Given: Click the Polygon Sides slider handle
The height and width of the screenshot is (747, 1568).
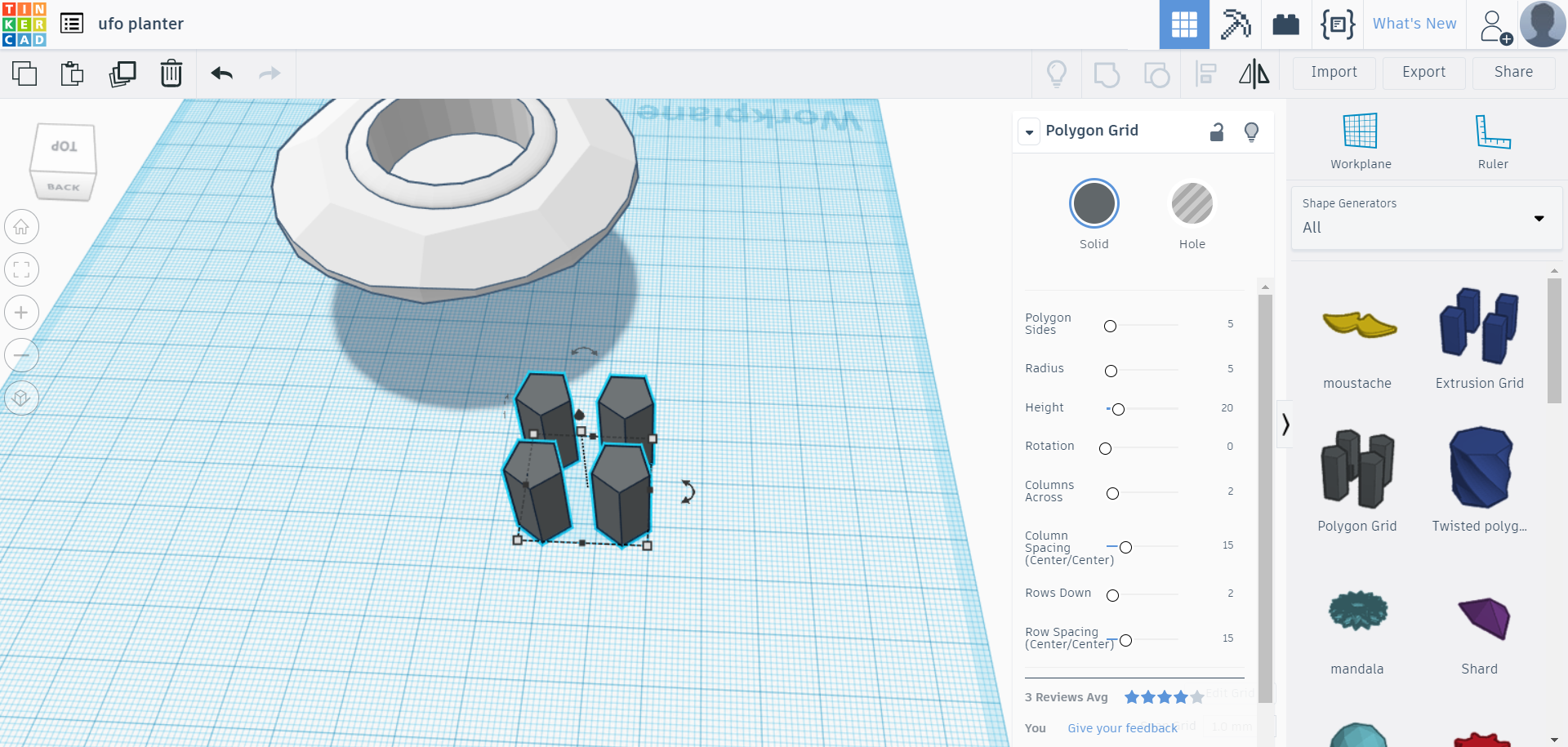Looking at the screenshot, I should click(x=1110, y=326).
